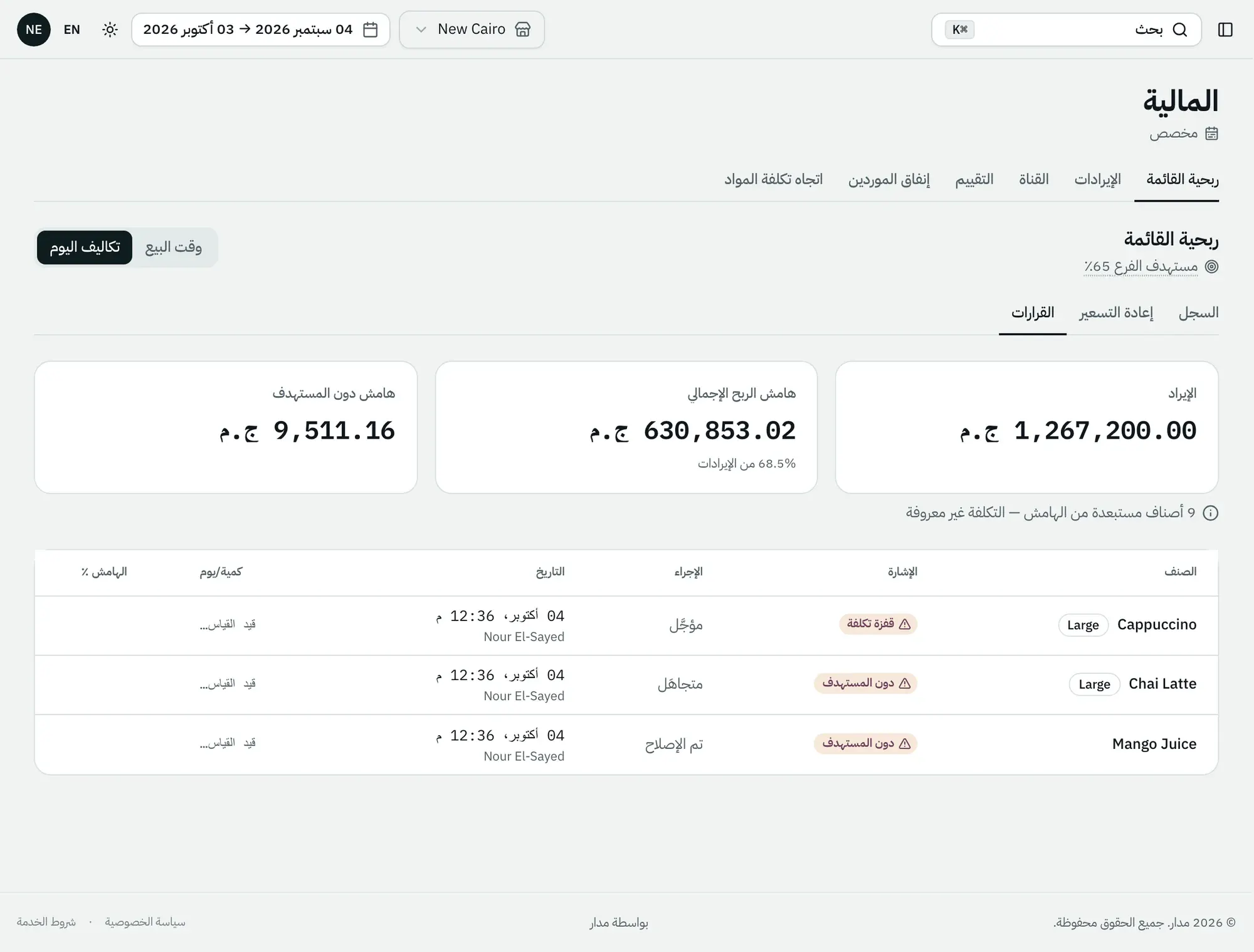The image size is (1254, 952).
Task: Click the هامش دون المستهدف card
Action: point(226,427)
